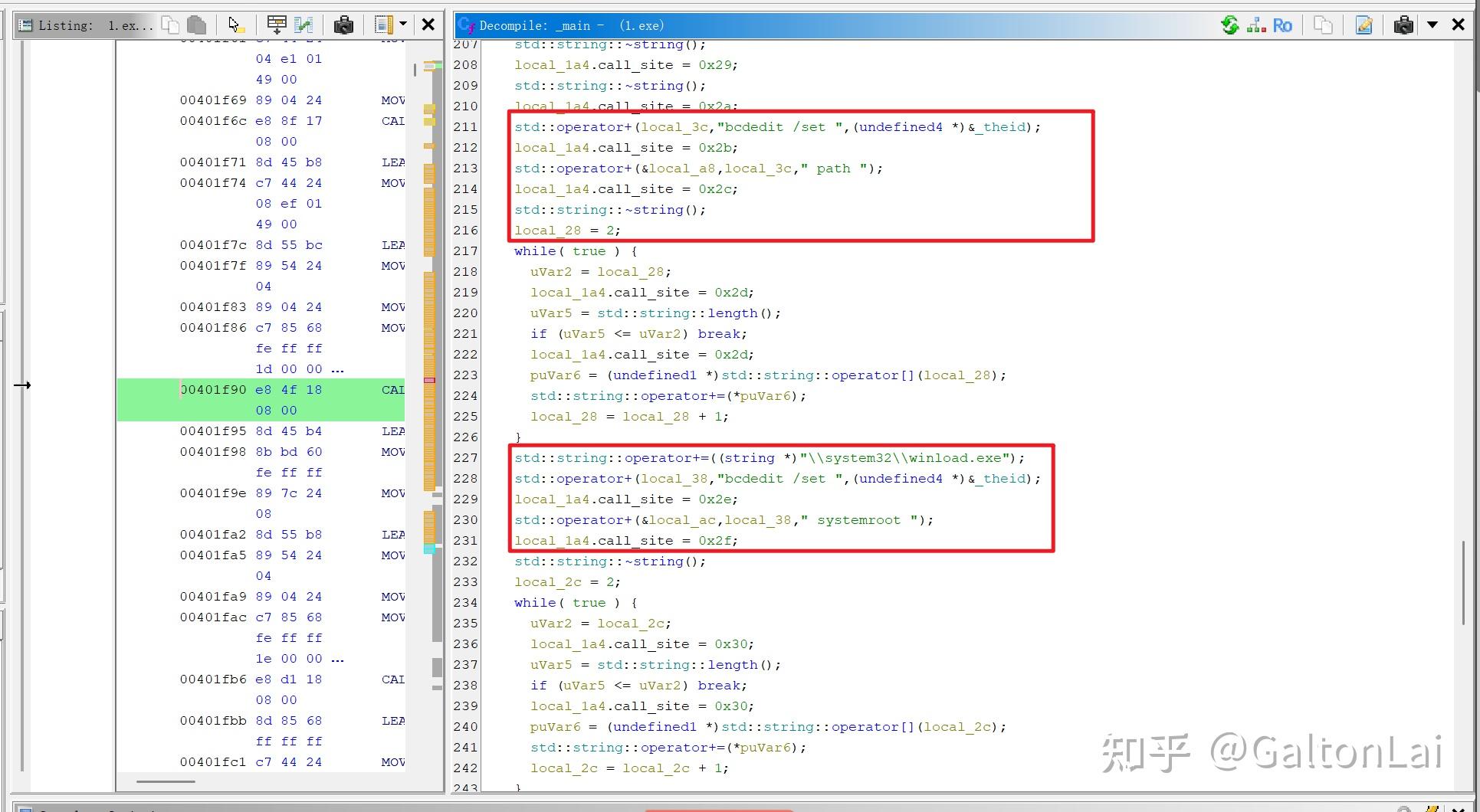Select address 00401fb6 in the Listing
1480x812 pixels.
tap(213, 679)
